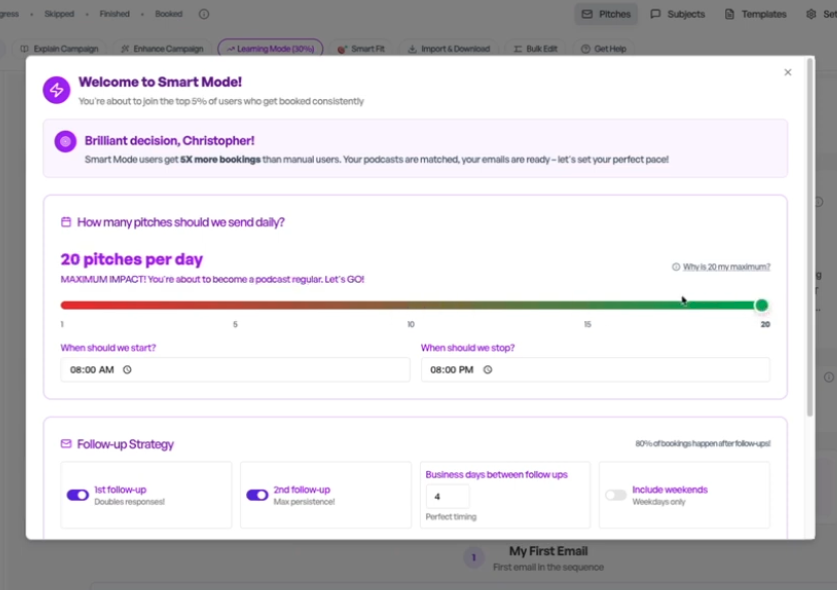Click the Enhance Campaign button
The height and width of the screenshot is (590, 837).
click(x=162, y=49)
